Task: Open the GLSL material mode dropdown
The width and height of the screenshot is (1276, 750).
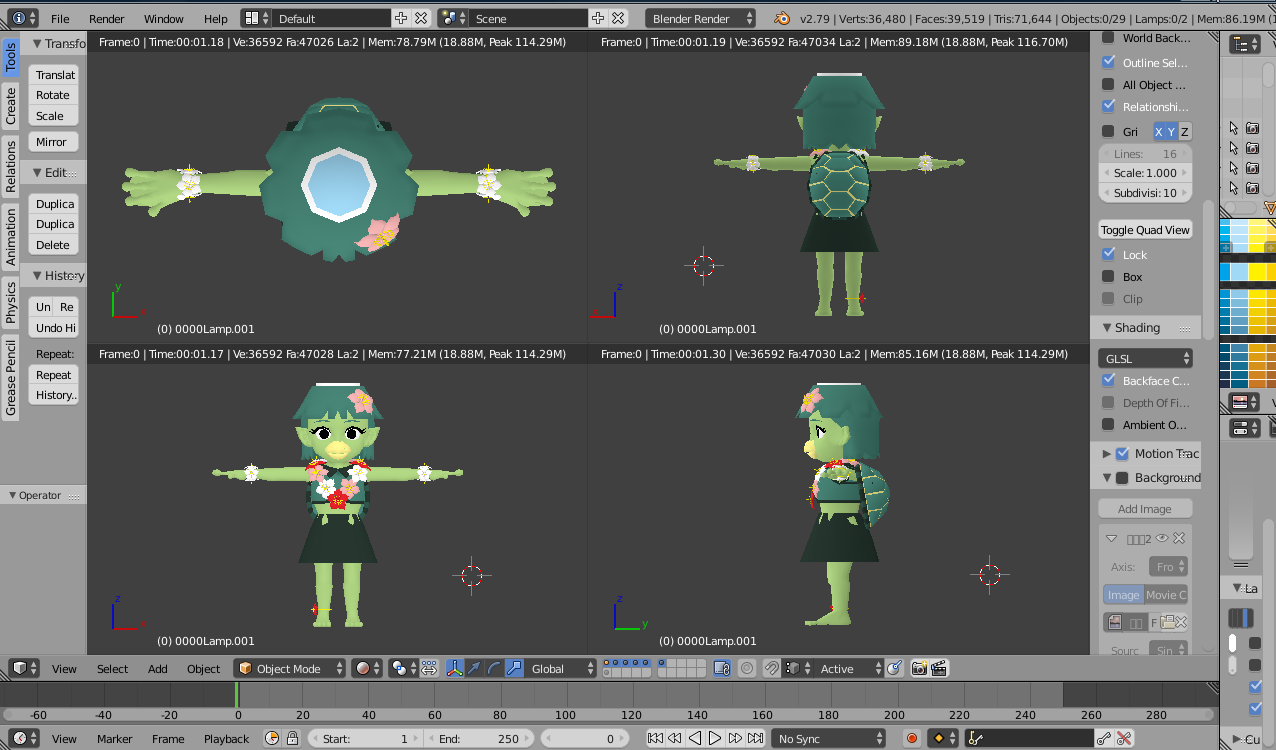Action: 1146,358
